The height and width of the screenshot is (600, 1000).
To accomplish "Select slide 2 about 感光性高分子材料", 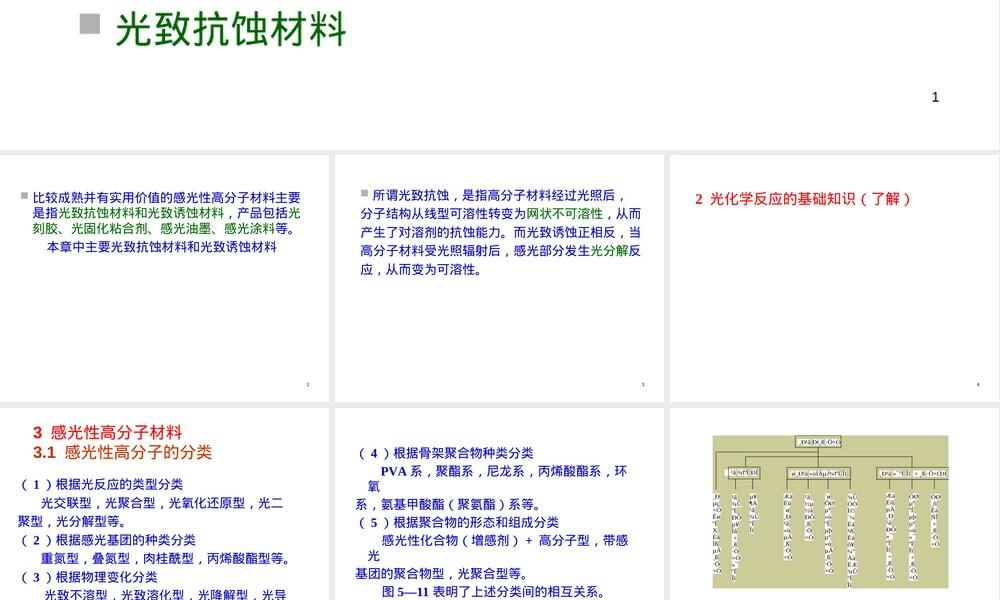I will coord(165,278).
